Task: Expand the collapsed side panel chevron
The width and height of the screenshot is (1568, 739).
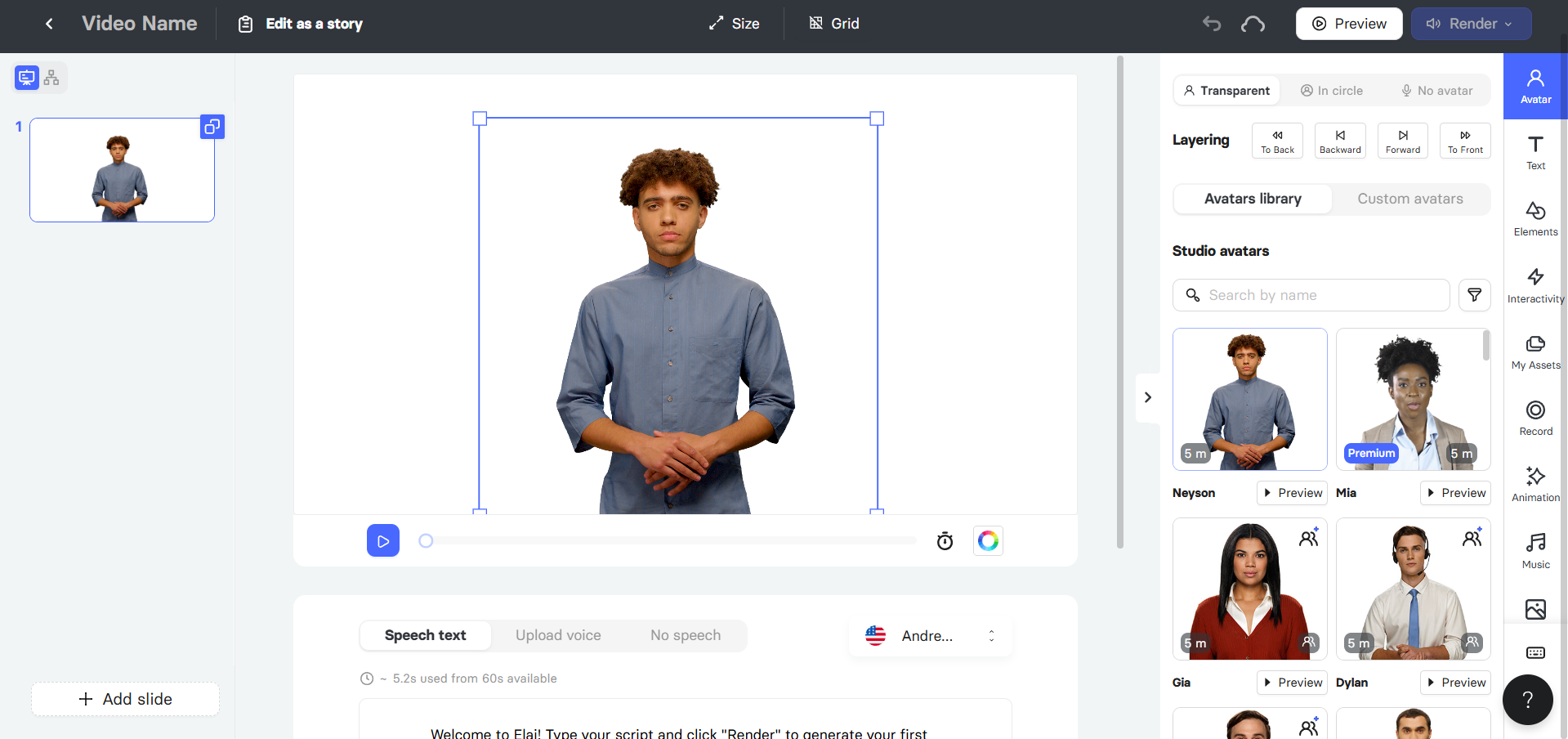Action: 1147,396
